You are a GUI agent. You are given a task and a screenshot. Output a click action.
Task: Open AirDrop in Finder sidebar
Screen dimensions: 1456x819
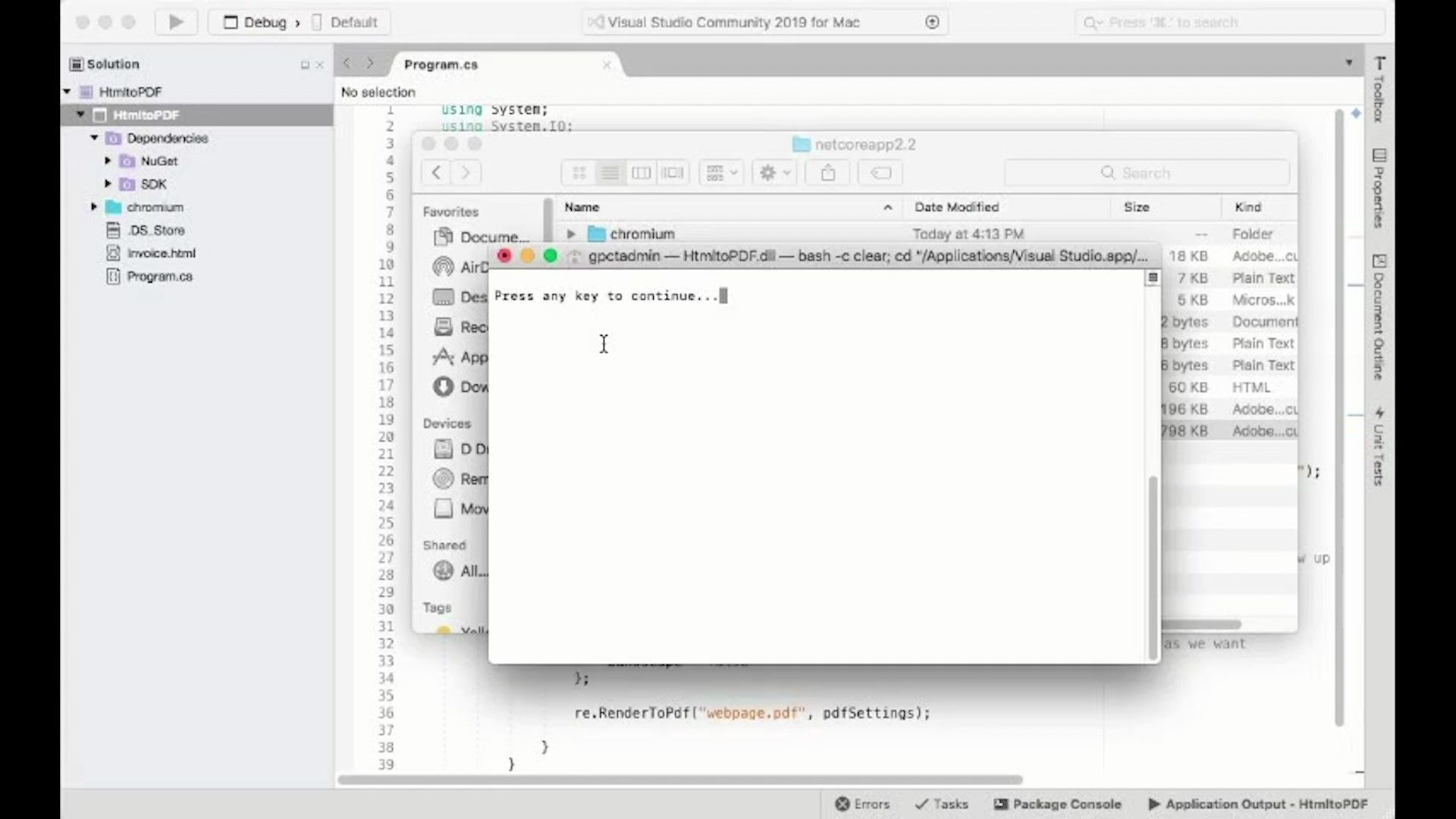[460, 267]
